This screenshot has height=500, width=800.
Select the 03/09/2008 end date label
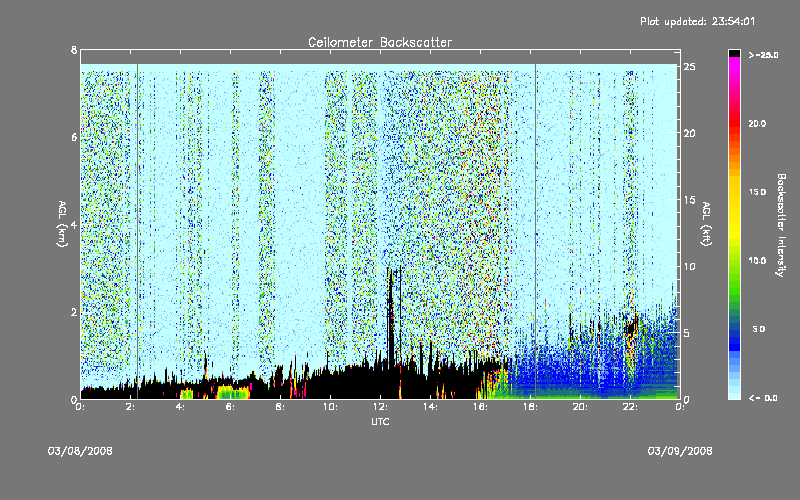680,451
